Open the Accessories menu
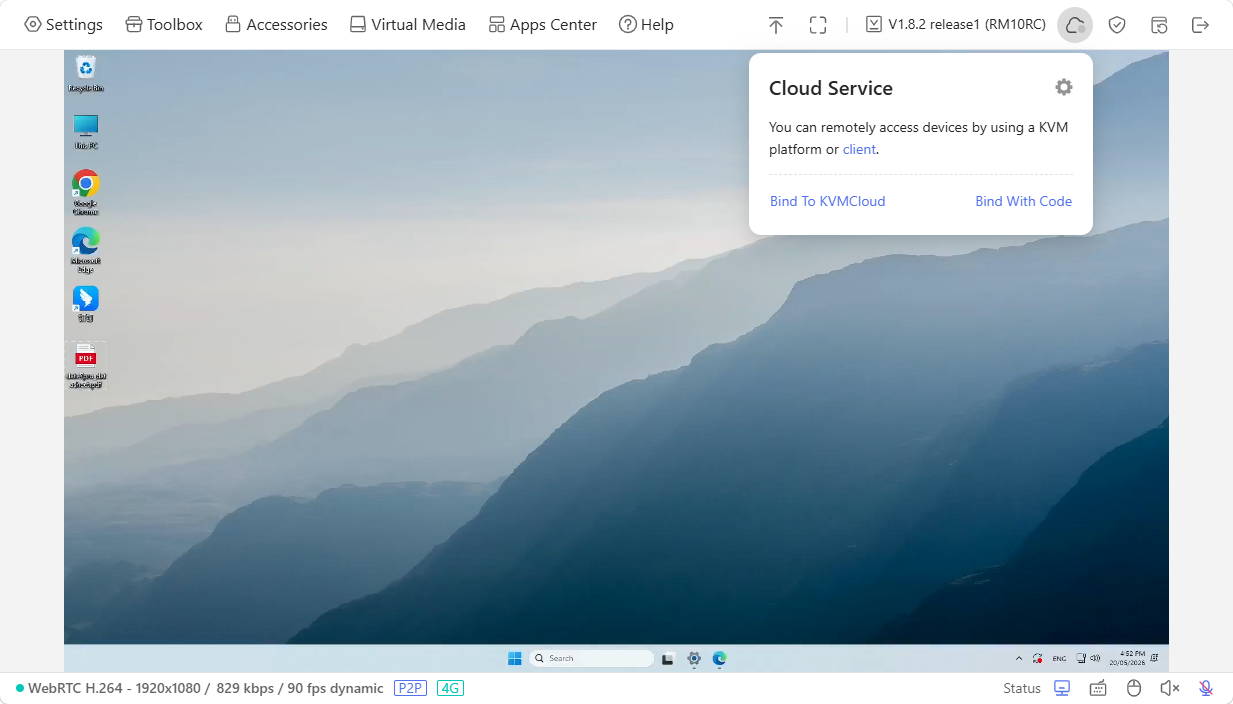The height and width of the screenshot is (704, 1233). [276, 24]
